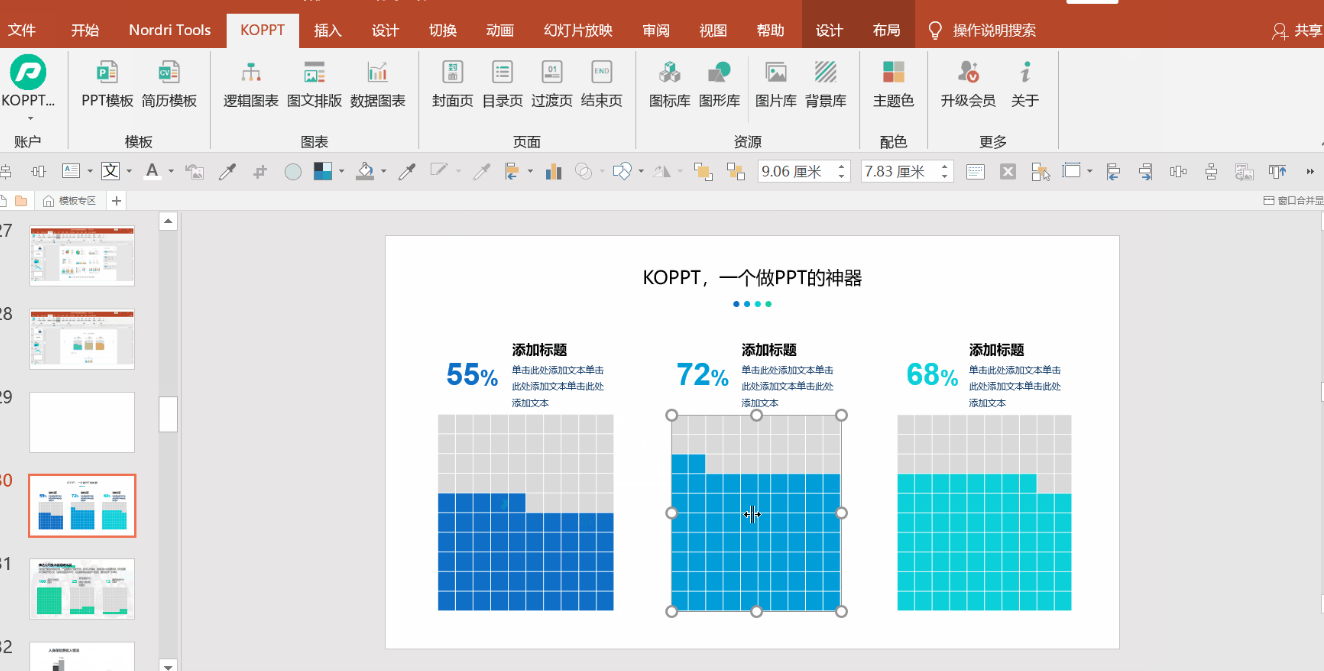Open 主题色 theme colors

click(893, 82)
